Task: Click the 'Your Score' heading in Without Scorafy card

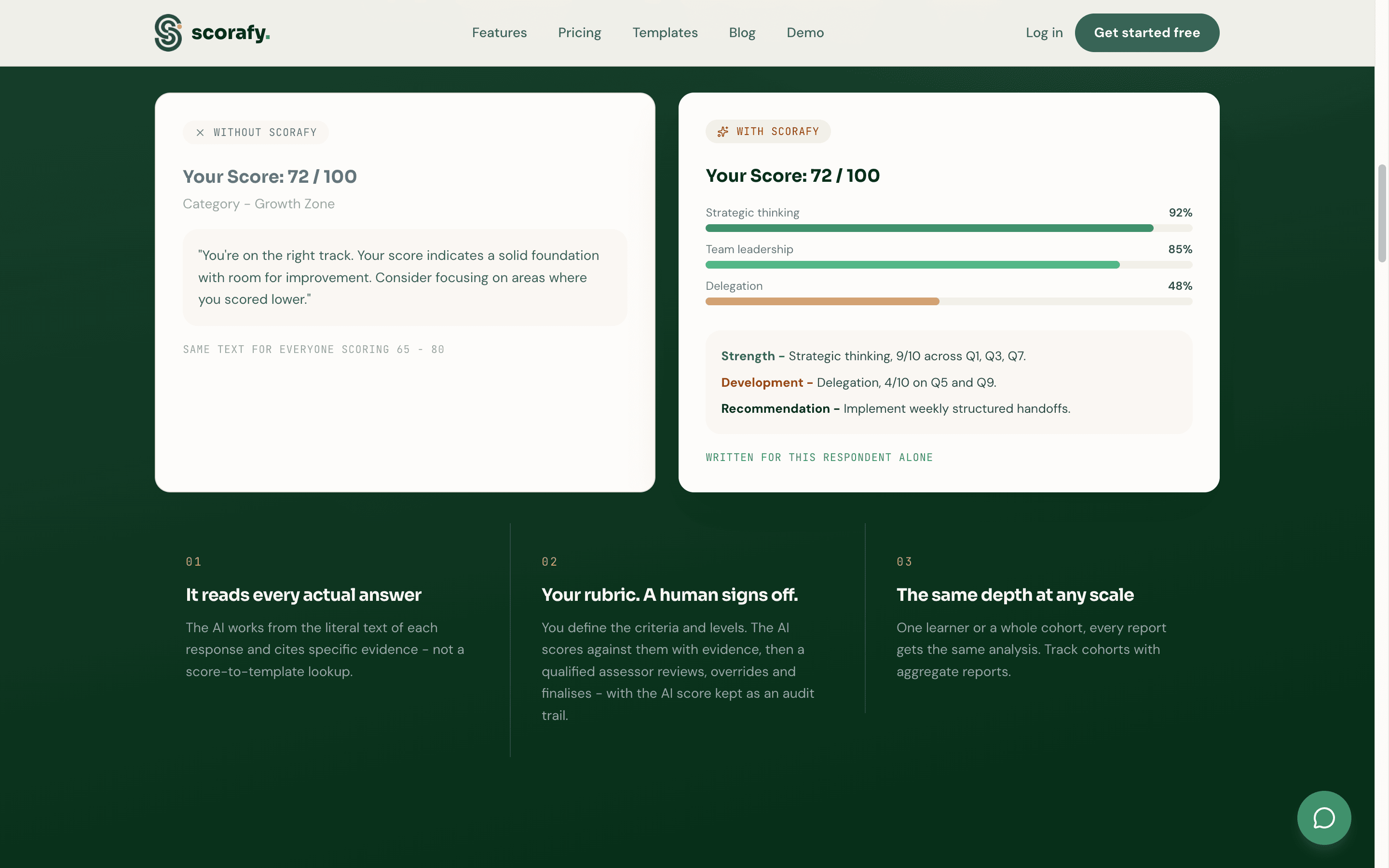Action: coord(269,176)
